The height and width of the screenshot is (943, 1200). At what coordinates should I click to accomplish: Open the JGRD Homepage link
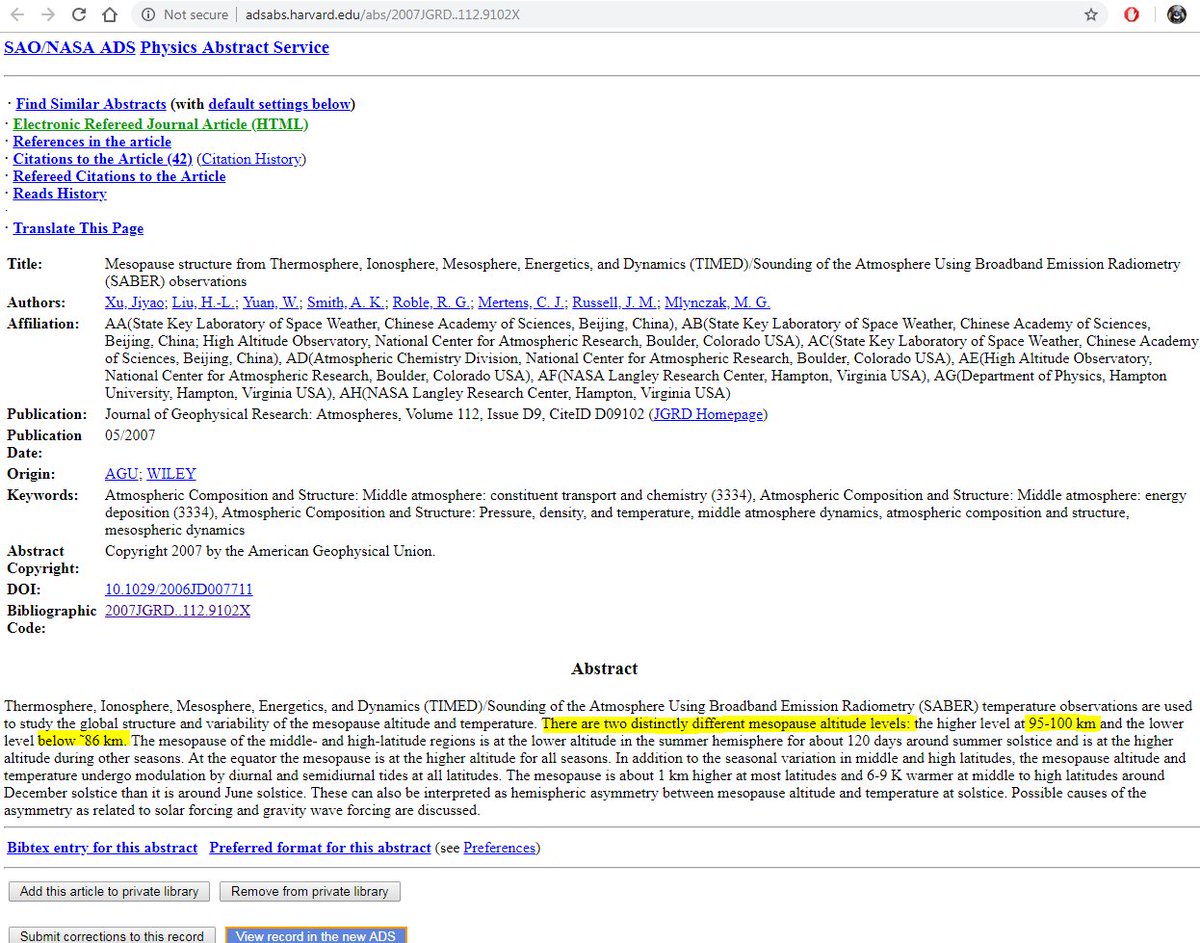point(708,414)
